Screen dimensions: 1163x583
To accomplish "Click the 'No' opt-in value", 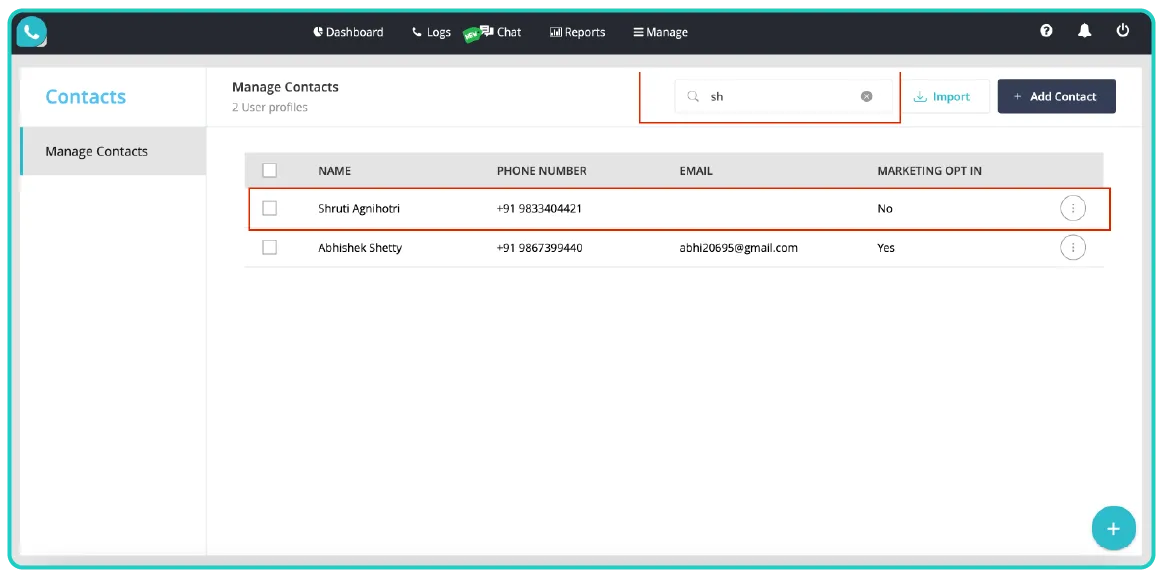I will click(885, 208).
